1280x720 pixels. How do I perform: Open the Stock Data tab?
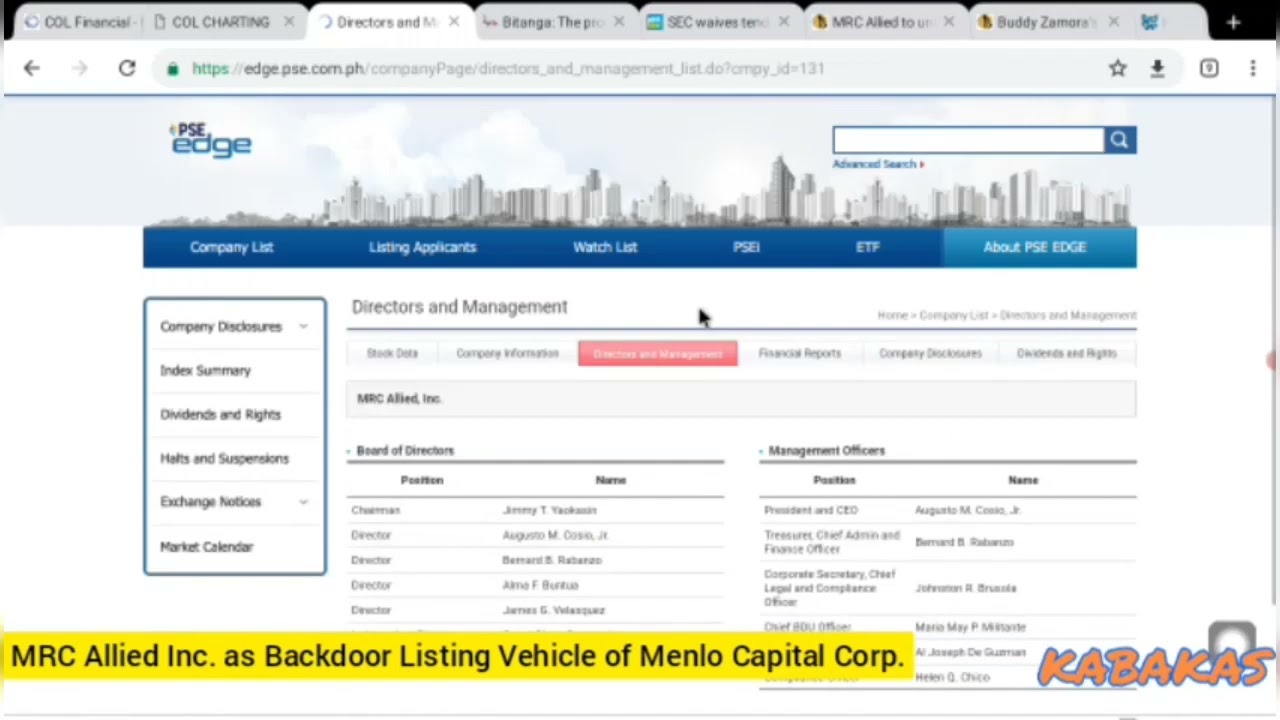tap(392, 353)
